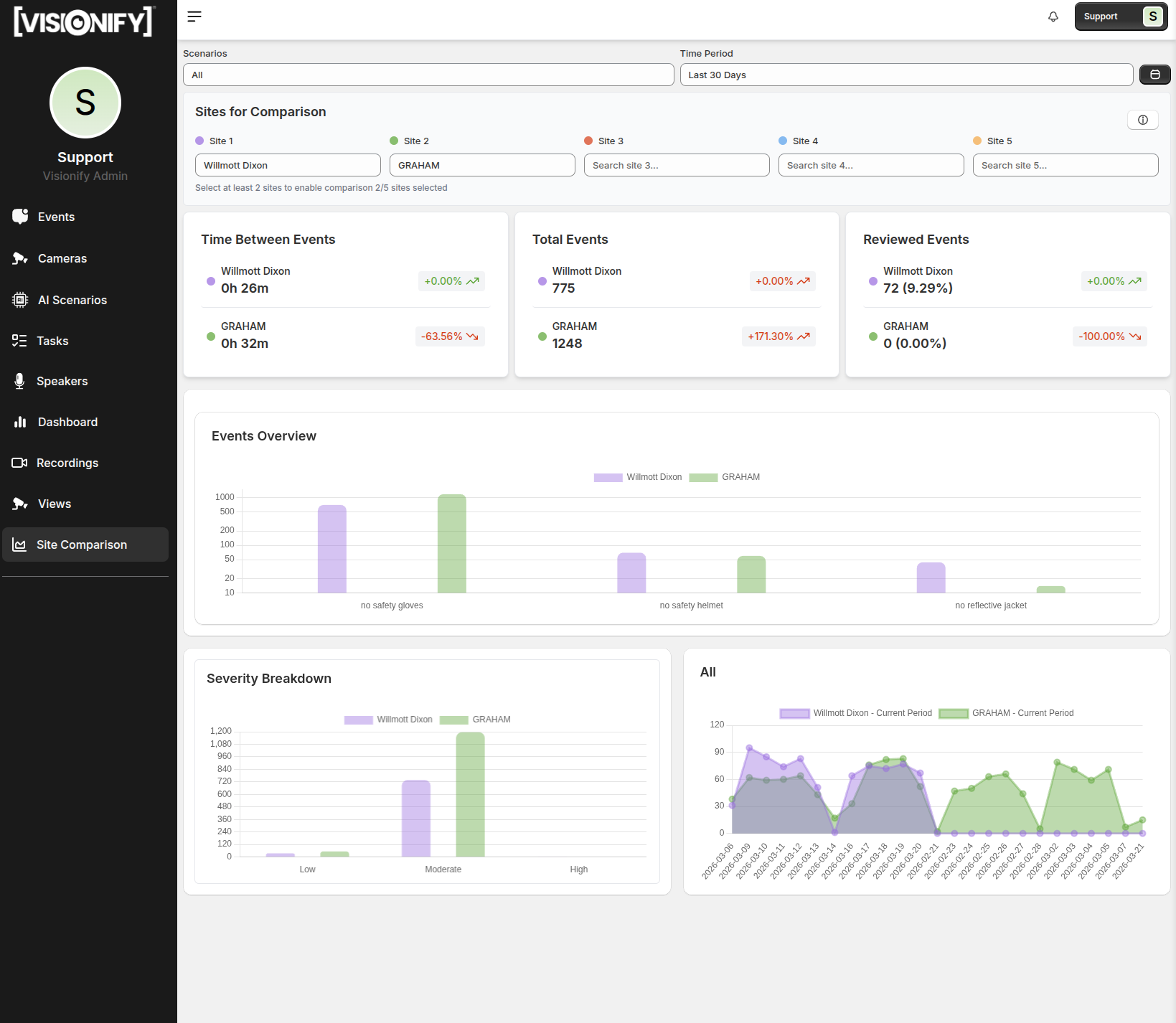Toggle Willmott Dixon - Current Period legend
This screenshot has width=1176, height=1023.
(856, 713)
